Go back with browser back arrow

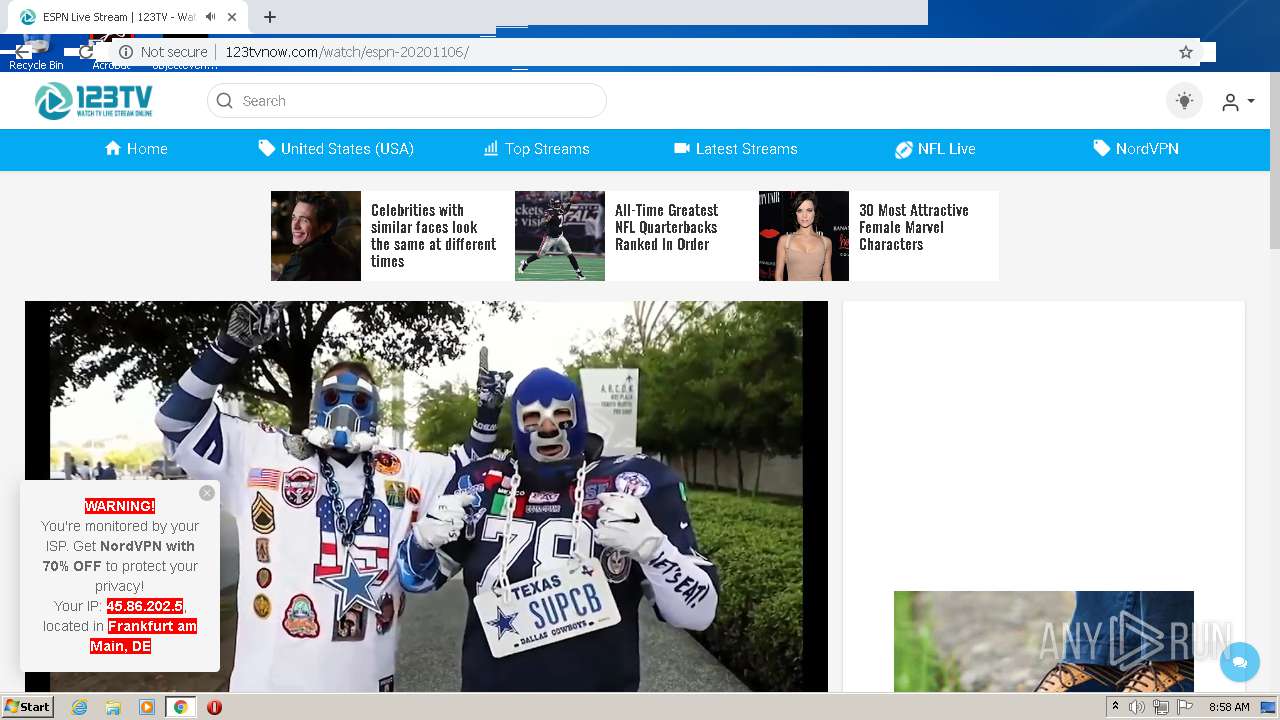point(24,52)
